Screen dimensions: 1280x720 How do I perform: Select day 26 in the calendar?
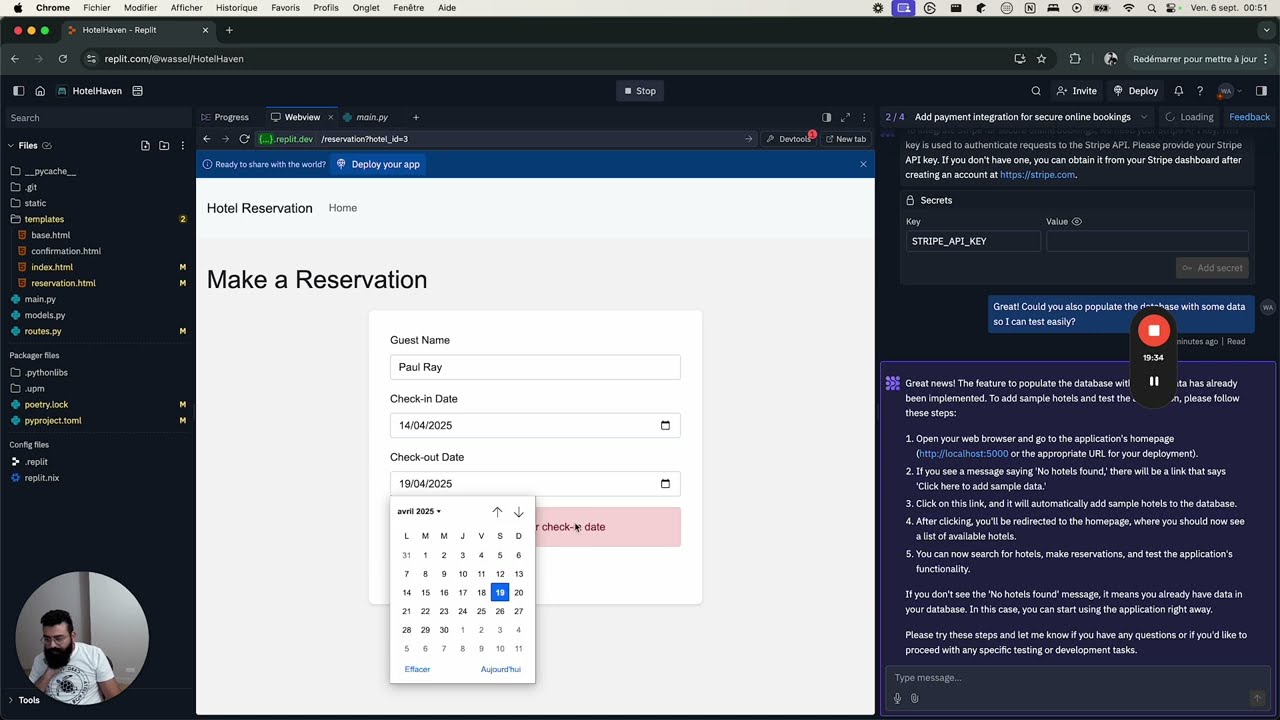pos(500,611)
